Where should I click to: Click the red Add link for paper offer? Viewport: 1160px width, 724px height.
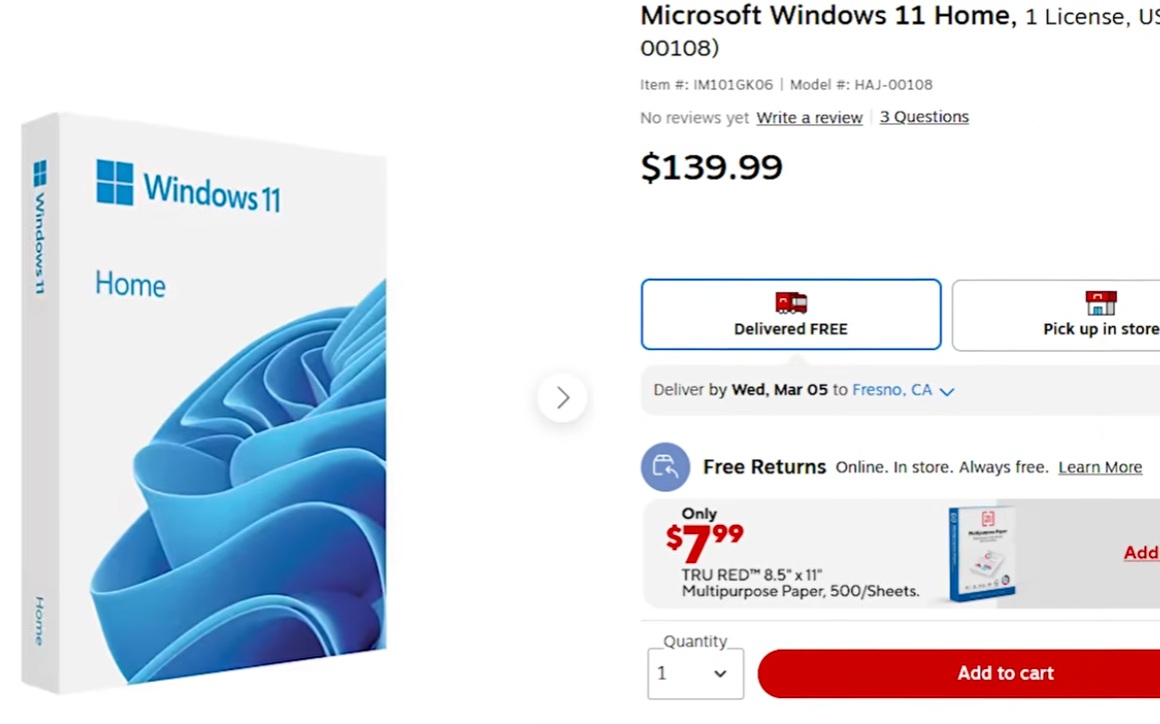pos(1141,553)
